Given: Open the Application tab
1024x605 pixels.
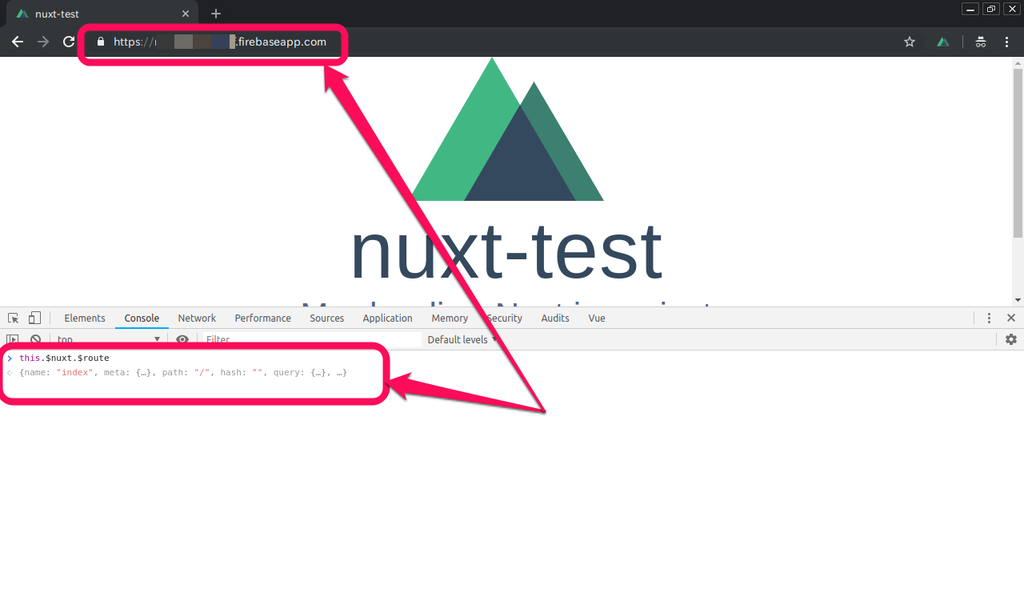Looking at the screenshot, I should (387, 318).
